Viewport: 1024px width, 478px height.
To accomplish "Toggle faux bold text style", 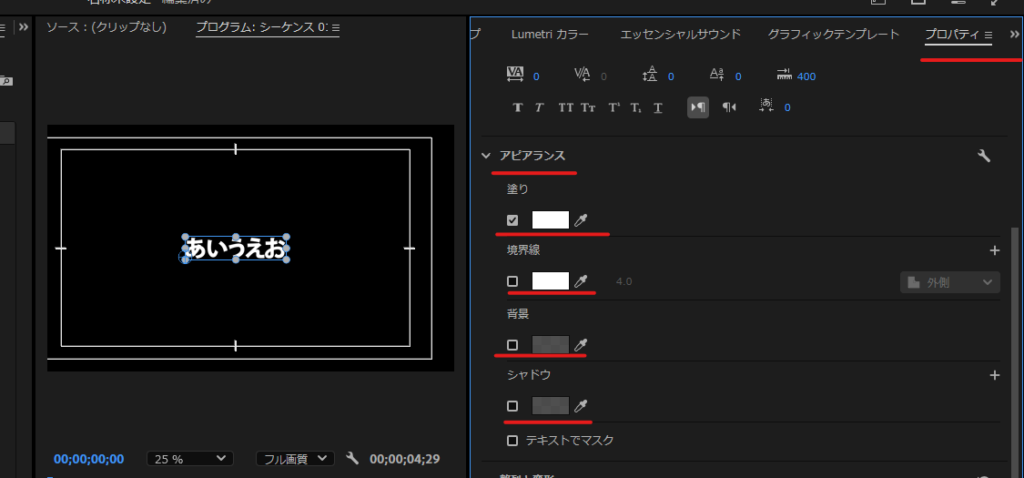I will coord(518,108).
